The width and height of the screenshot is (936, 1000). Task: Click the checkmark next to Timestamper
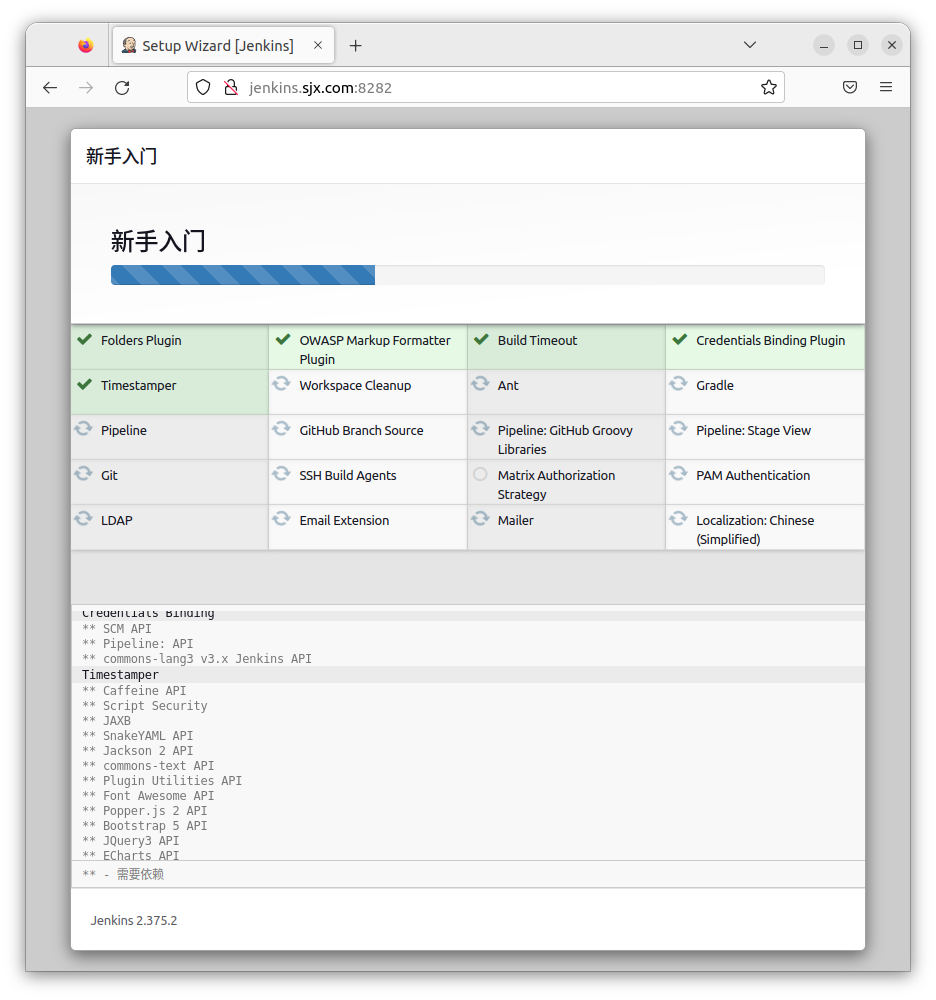coord(84,384)
